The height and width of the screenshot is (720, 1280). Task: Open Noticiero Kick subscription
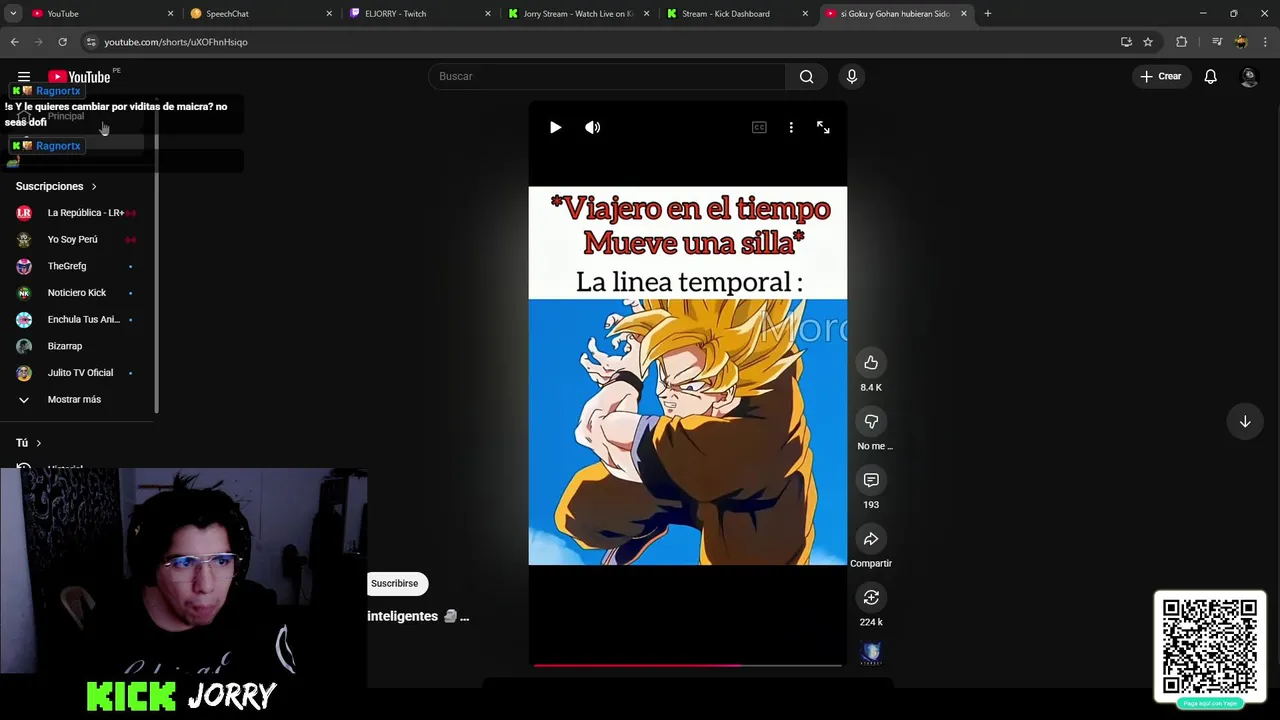[77, 293]
